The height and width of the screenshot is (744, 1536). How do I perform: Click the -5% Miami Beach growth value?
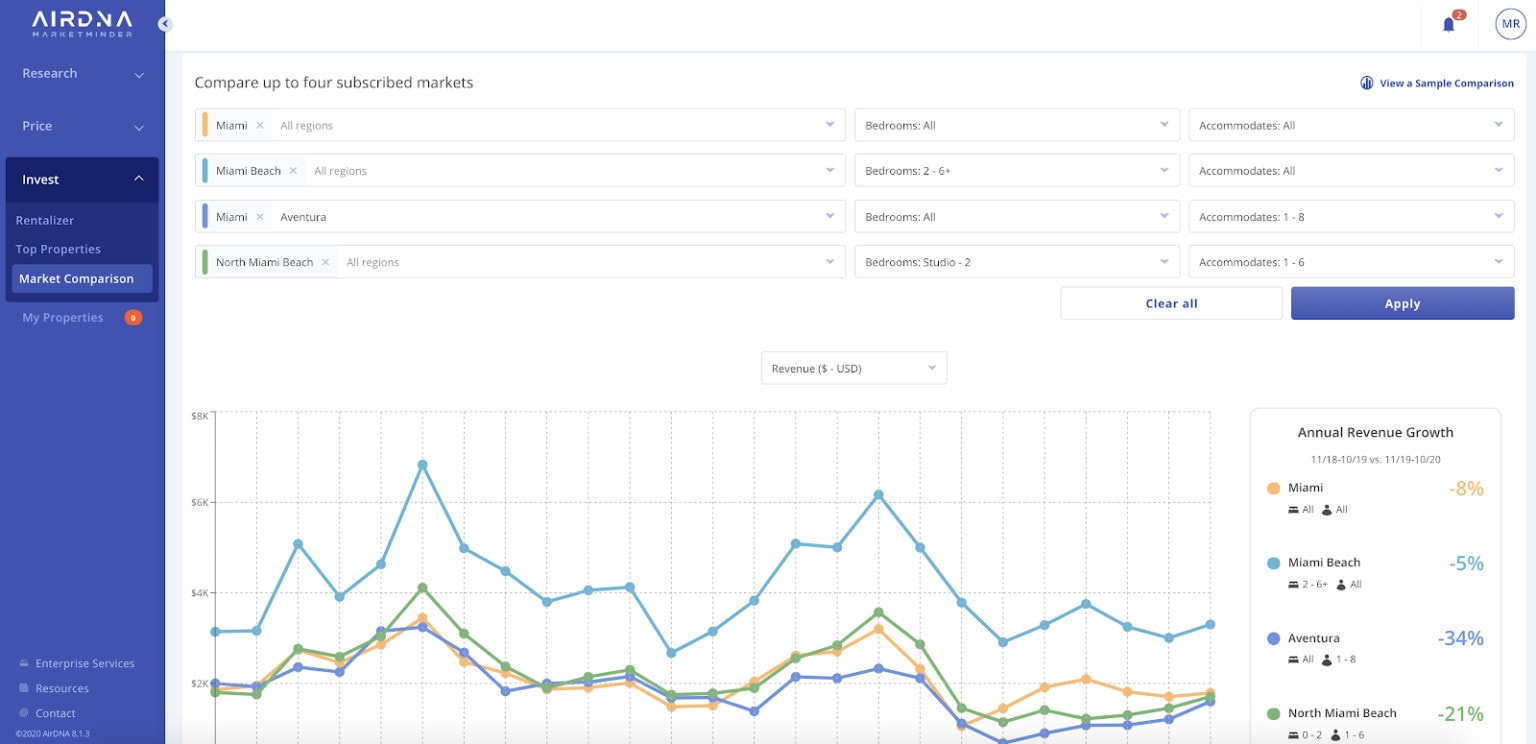coord(1465,563)
